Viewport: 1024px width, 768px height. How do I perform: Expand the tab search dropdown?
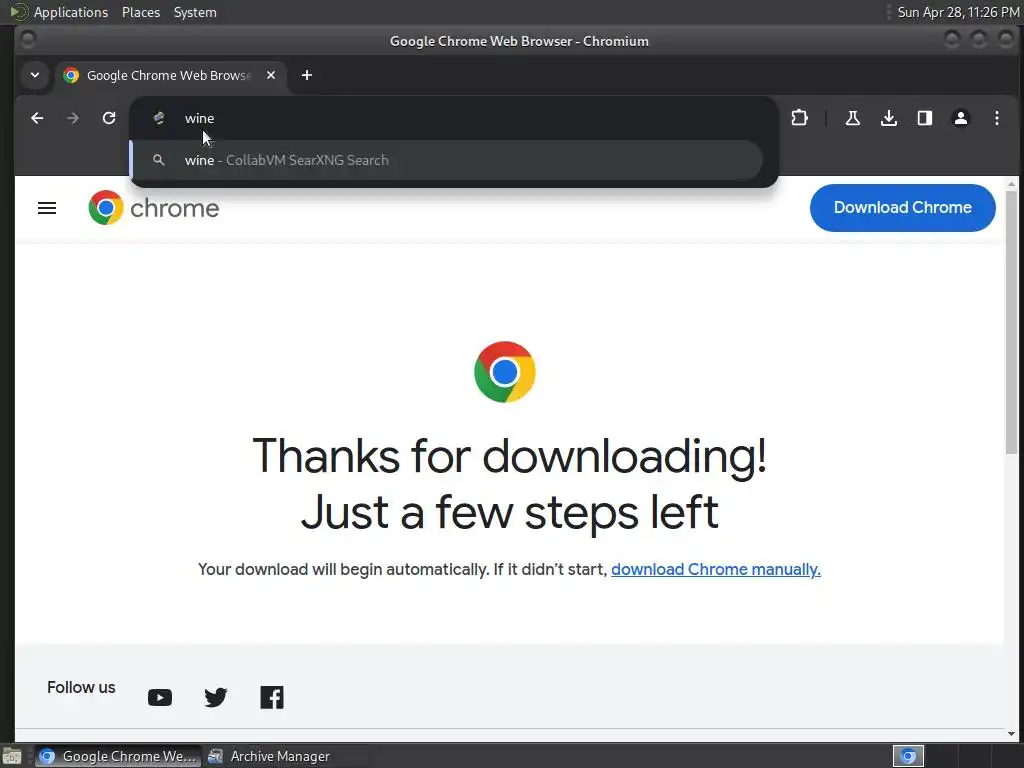[35, 75]
